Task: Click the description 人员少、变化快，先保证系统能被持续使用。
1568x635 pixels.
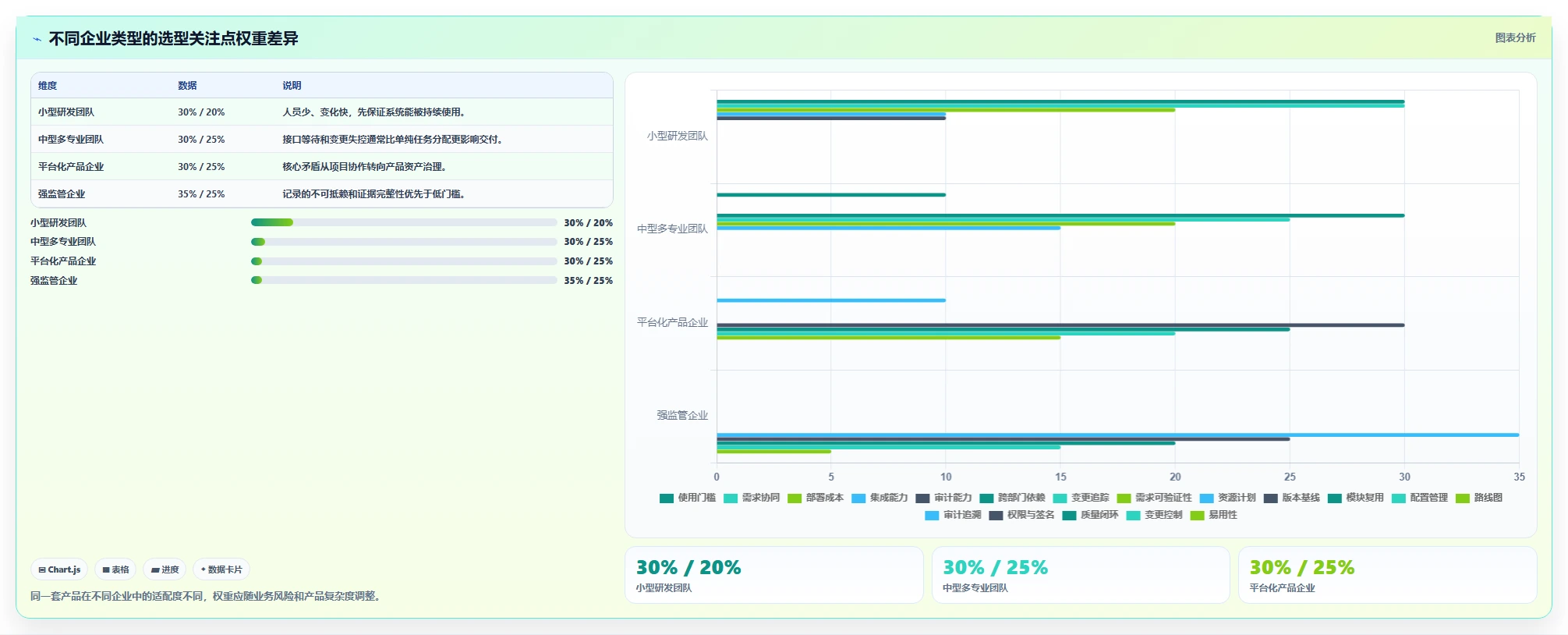Action: (x=374, y=112)
